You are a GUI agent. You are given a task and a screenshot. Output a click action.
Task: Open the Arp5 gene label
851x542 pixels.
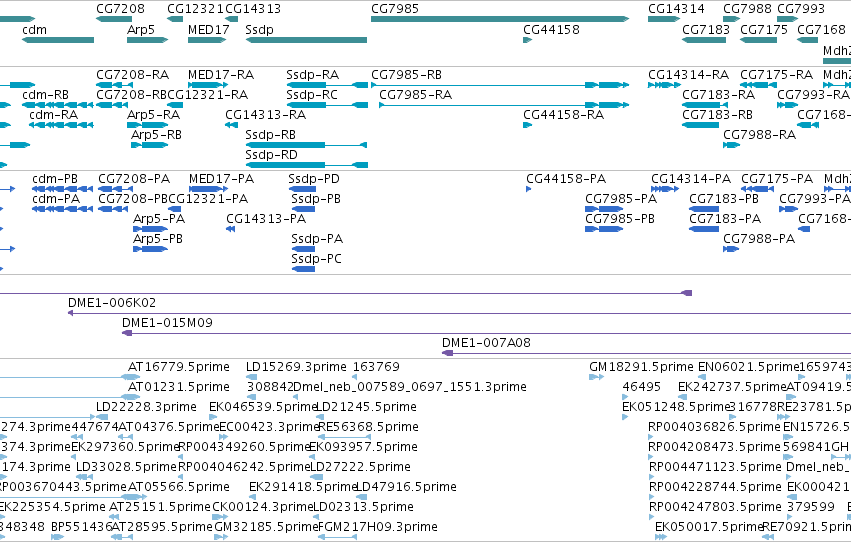tap(141, 29)
